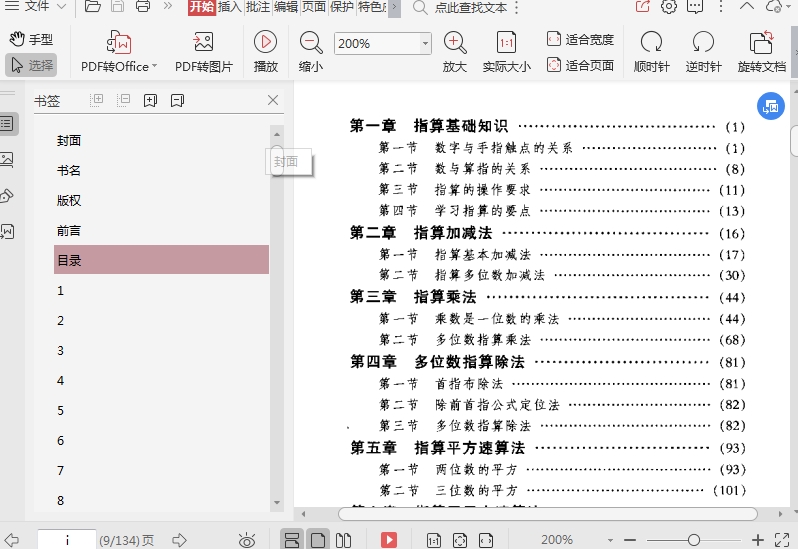Click the open folder icon
This screenshot has height=549, width=798.
(92, 7)
